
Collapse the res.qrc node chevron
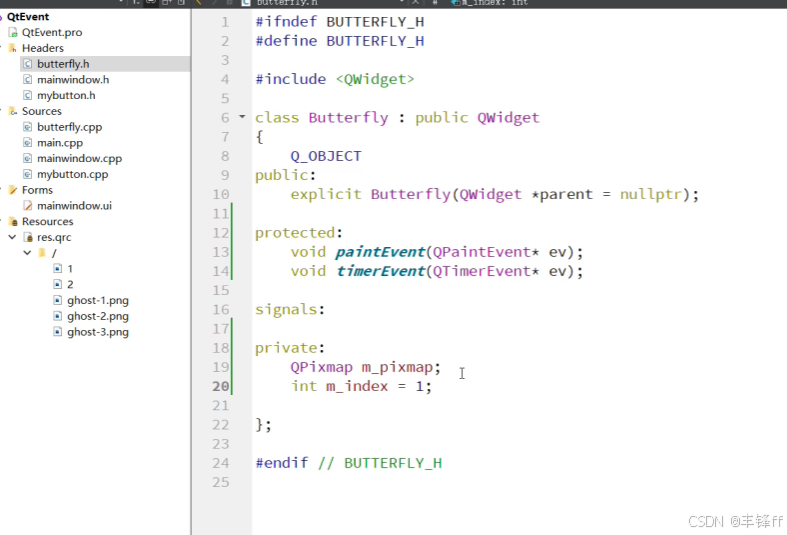12,237
